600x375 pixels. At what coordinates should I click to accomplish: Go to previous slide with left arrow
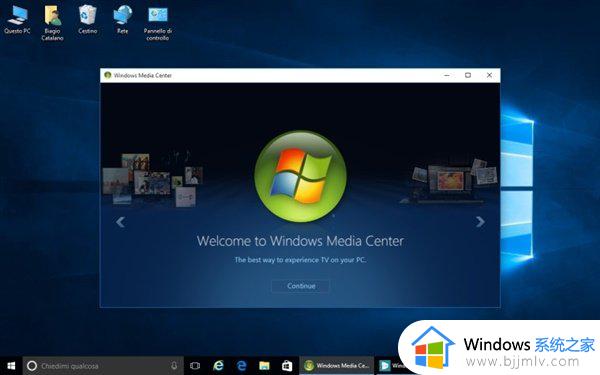coord(120,222)
